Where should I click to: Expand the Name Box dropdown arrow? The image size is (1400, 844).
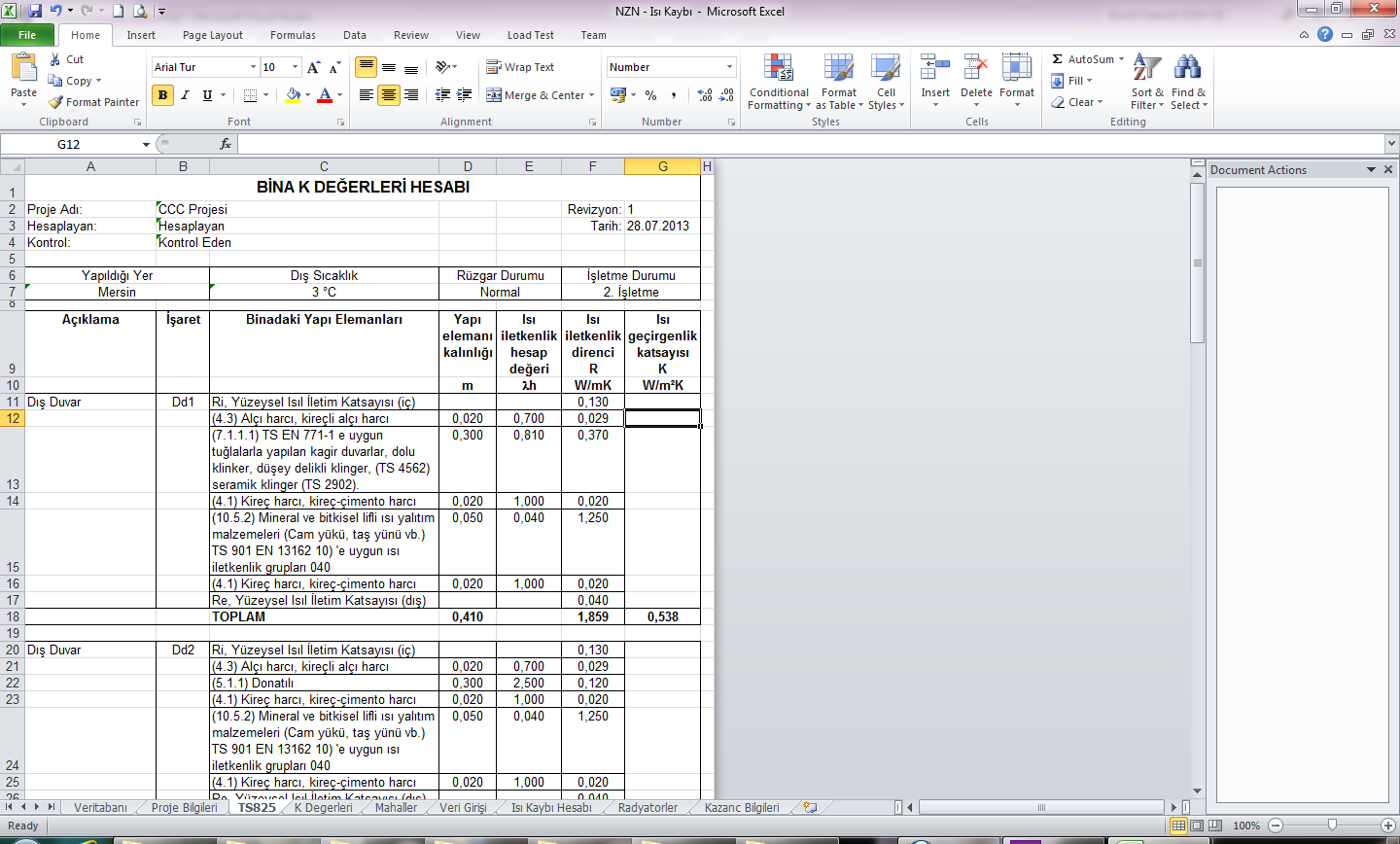(146, 145)
